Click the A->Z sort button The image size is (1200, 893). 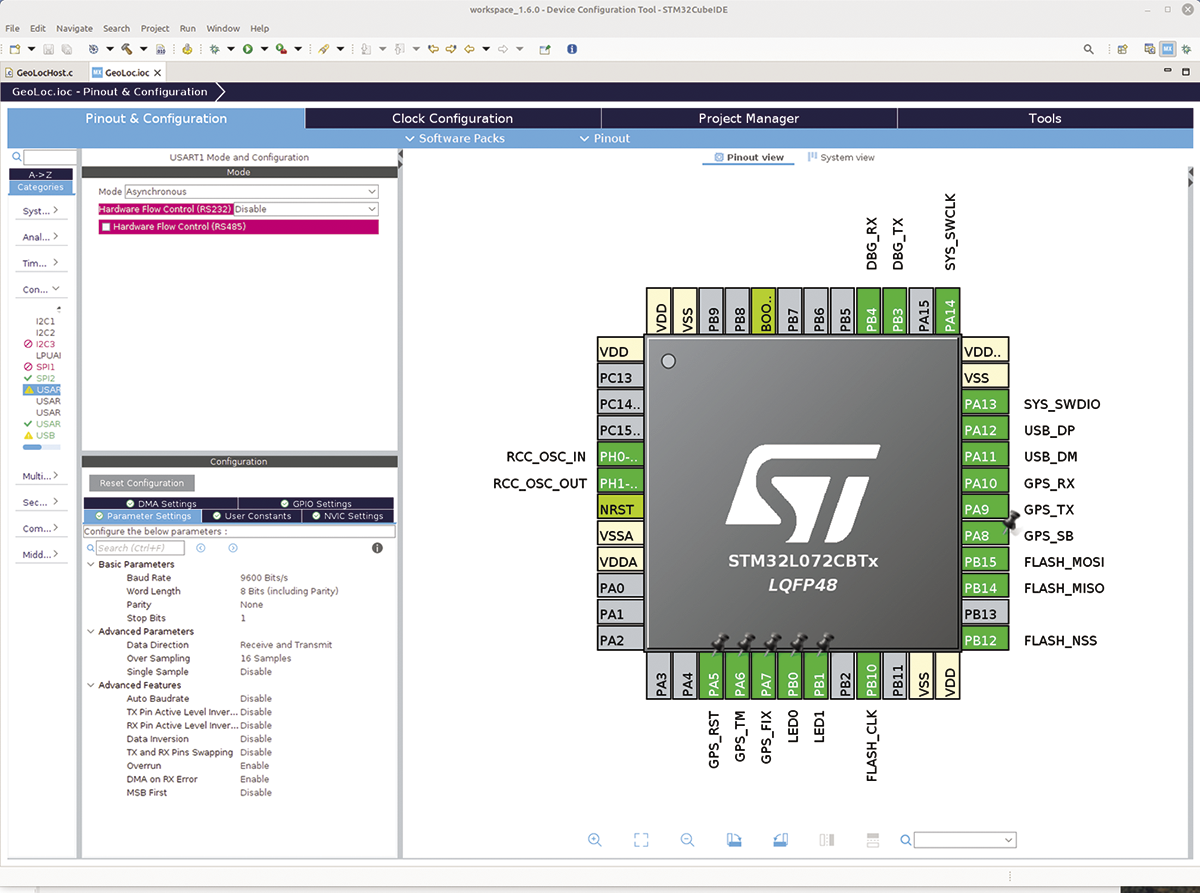pyautogui.click(x=41, y=174)
